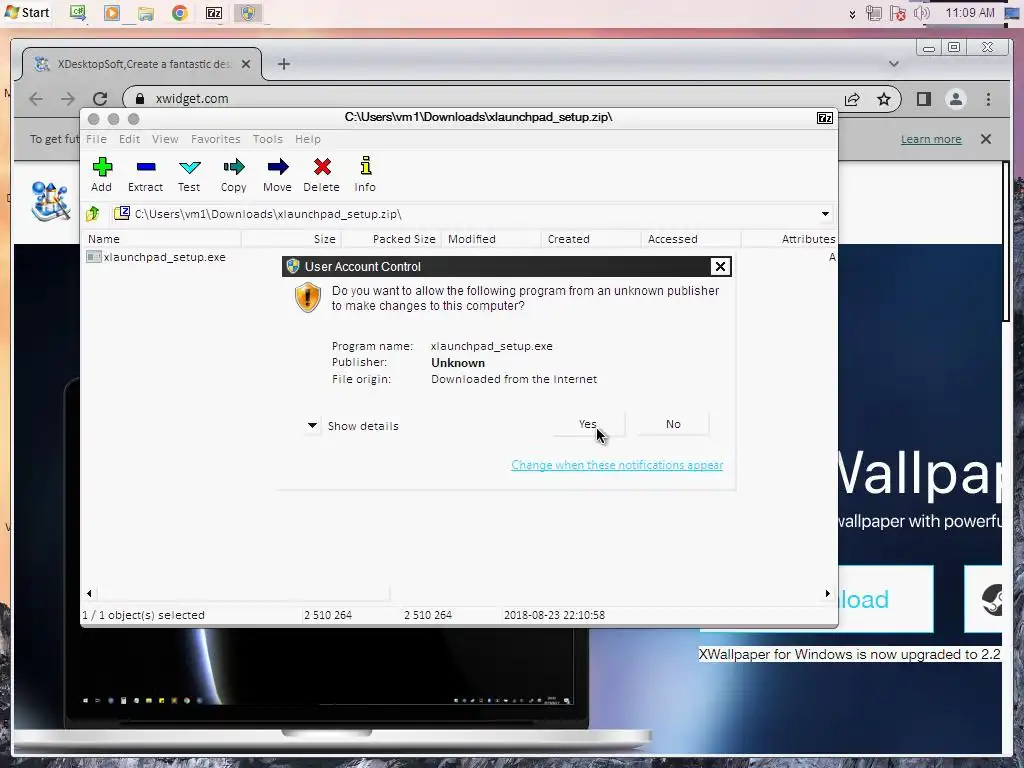The image size is (1024, 768).
Task: Click the Steam icon button on page
Action: [x=984, y=599]
